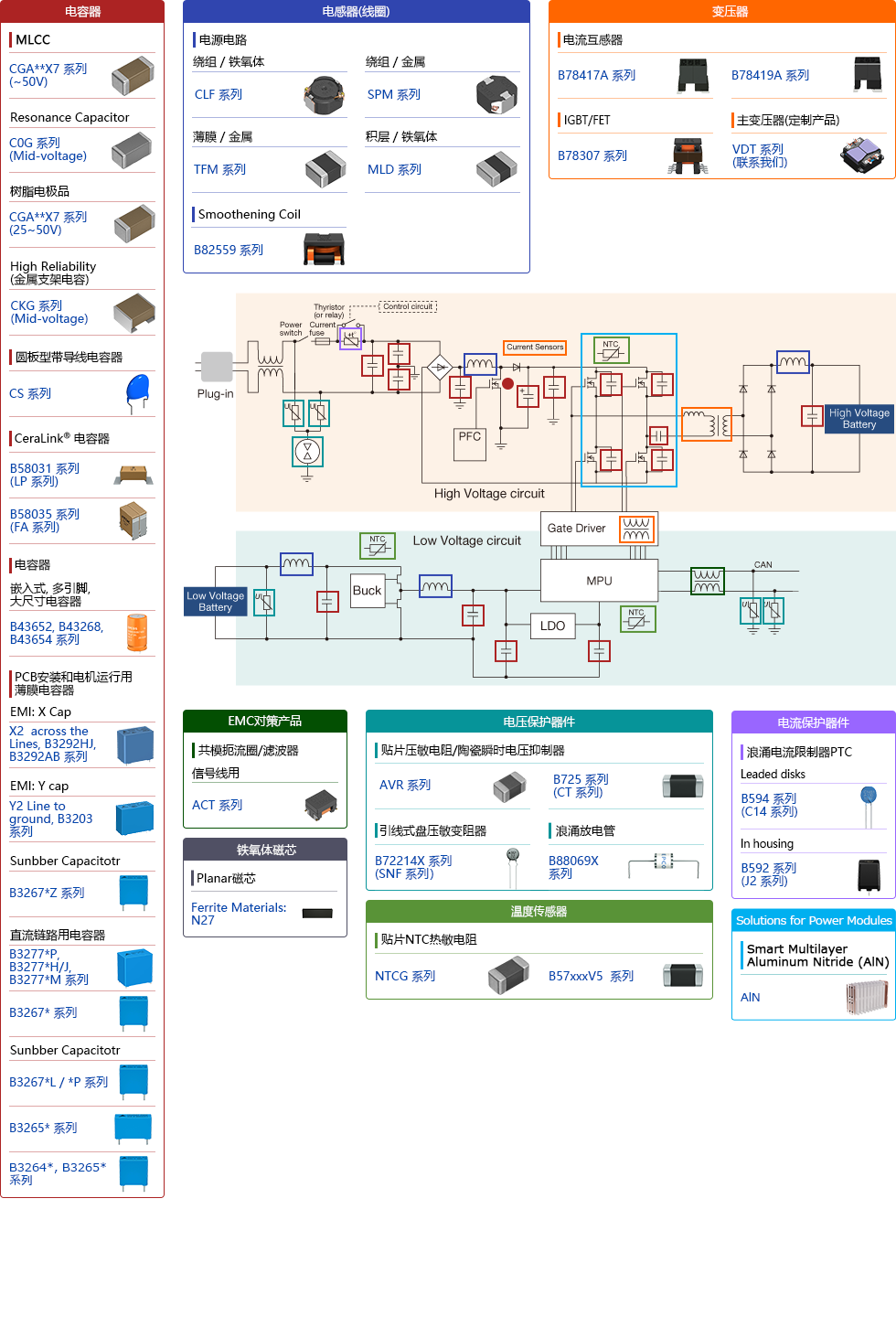Click the High Voltage Battery label
896x1327 pixels.
coord(859,419)
